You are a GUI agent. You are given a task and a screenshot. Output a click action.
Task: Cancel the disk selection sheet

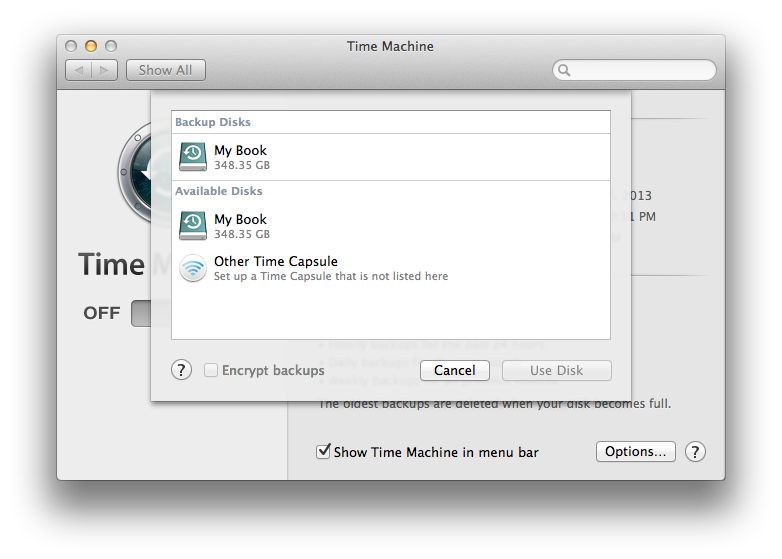(455, 371)
